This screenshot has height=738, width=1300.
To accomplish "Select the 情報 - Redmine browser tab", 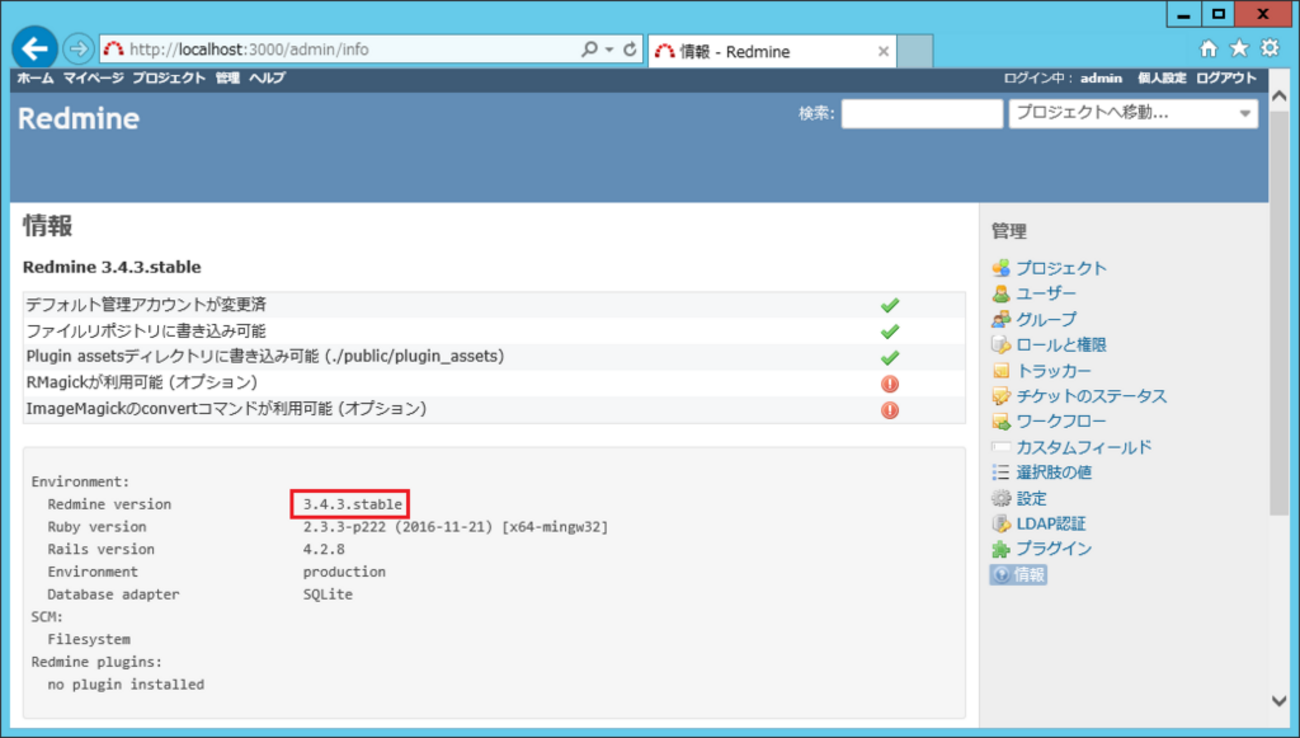I will click(x=771, y=51).
